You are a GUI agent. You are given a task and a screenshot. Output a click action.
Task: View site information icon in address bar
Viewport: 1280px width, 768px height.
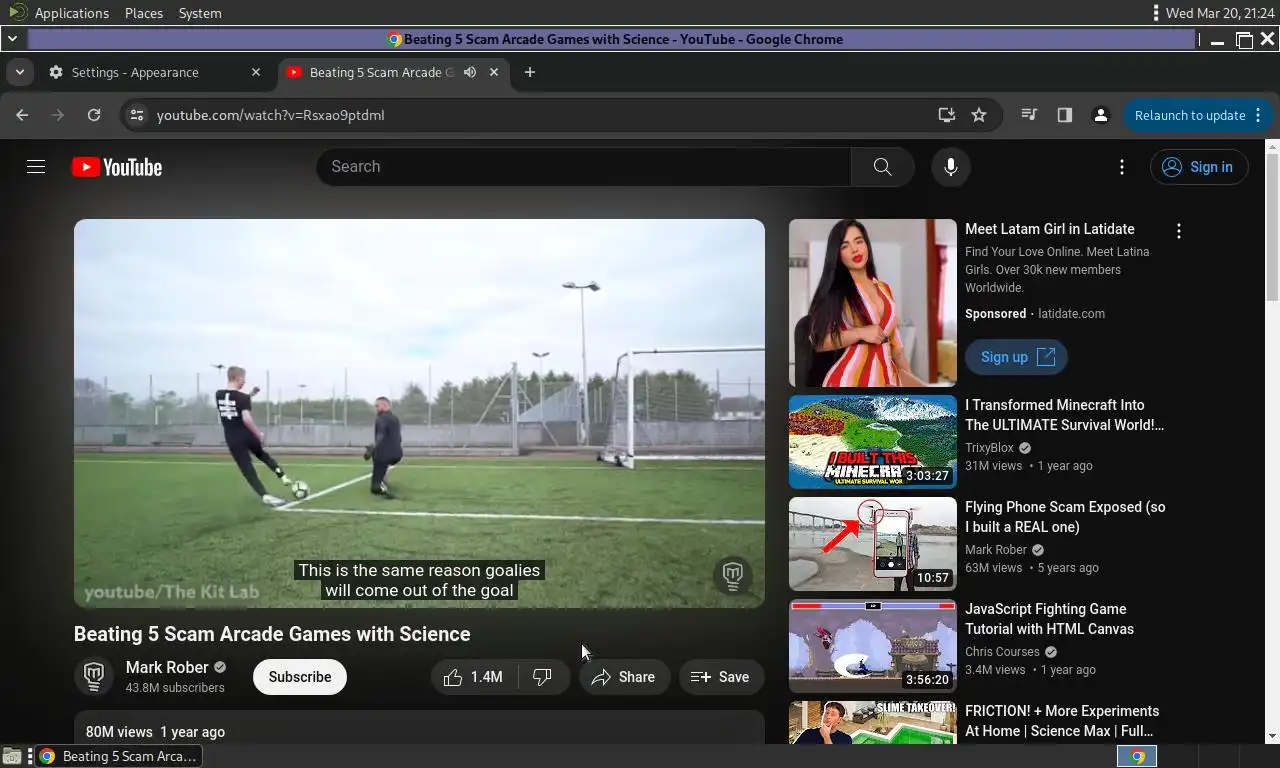click(138, 115)
